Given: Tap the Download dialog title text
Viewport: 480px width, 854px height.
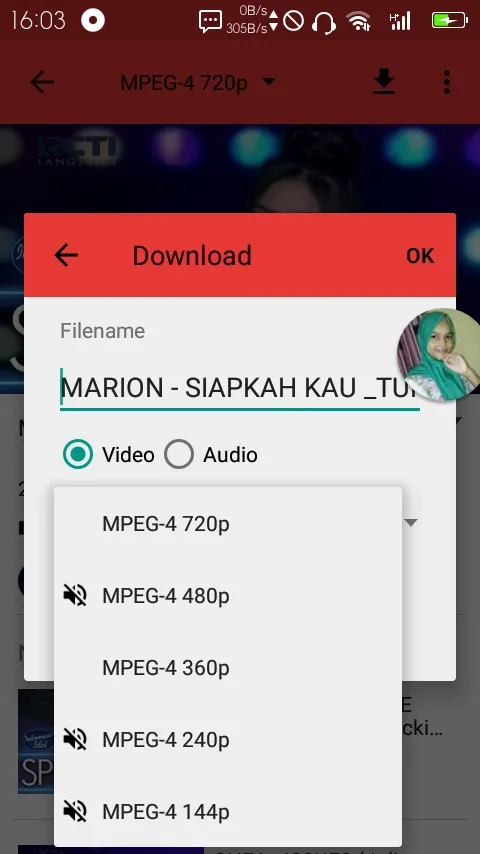Looking at the screenshot, I should pyautogui.click(x=192, y=255).
